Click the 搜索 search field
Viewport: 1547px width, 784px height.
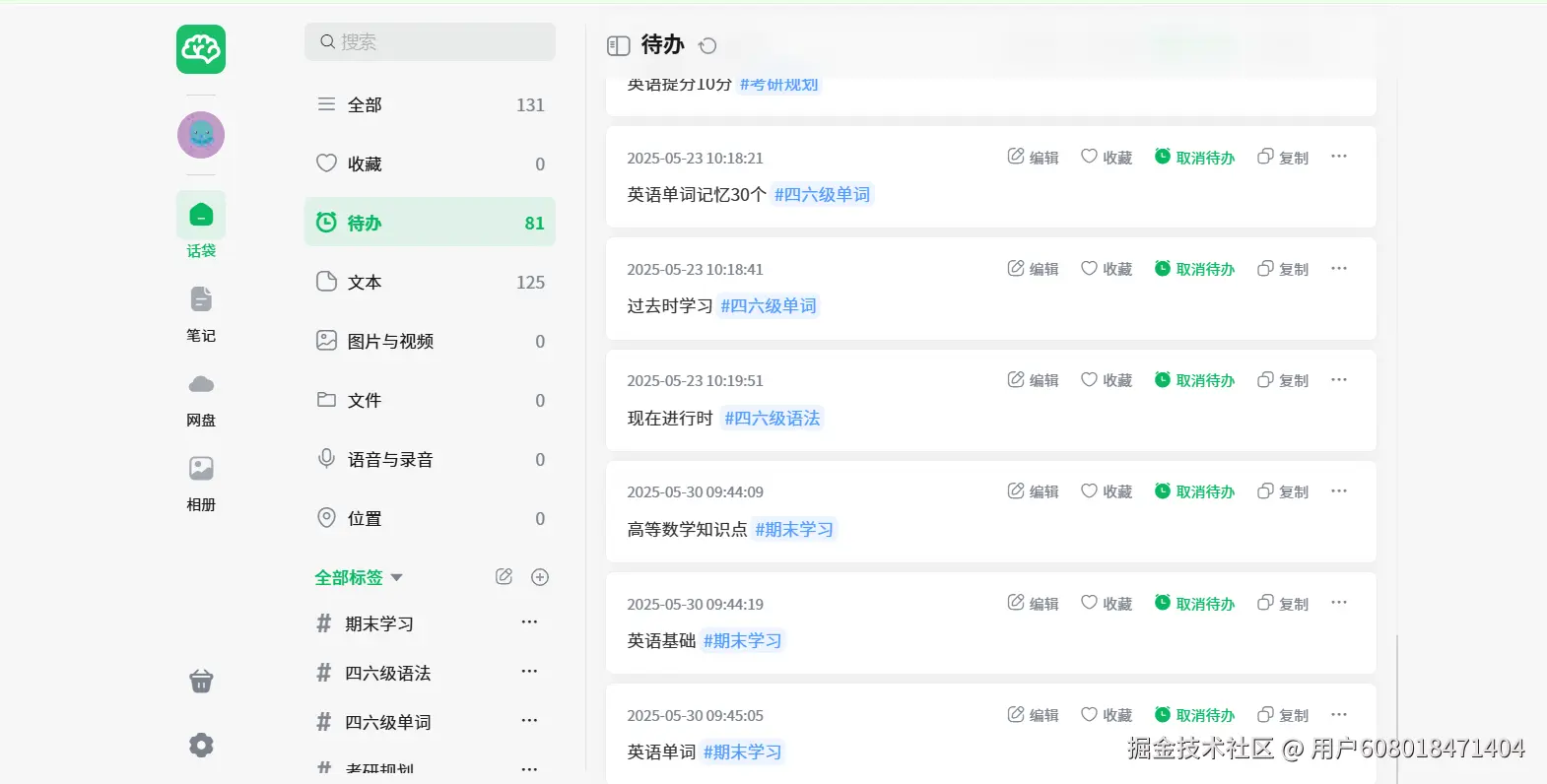coord(430,42)
